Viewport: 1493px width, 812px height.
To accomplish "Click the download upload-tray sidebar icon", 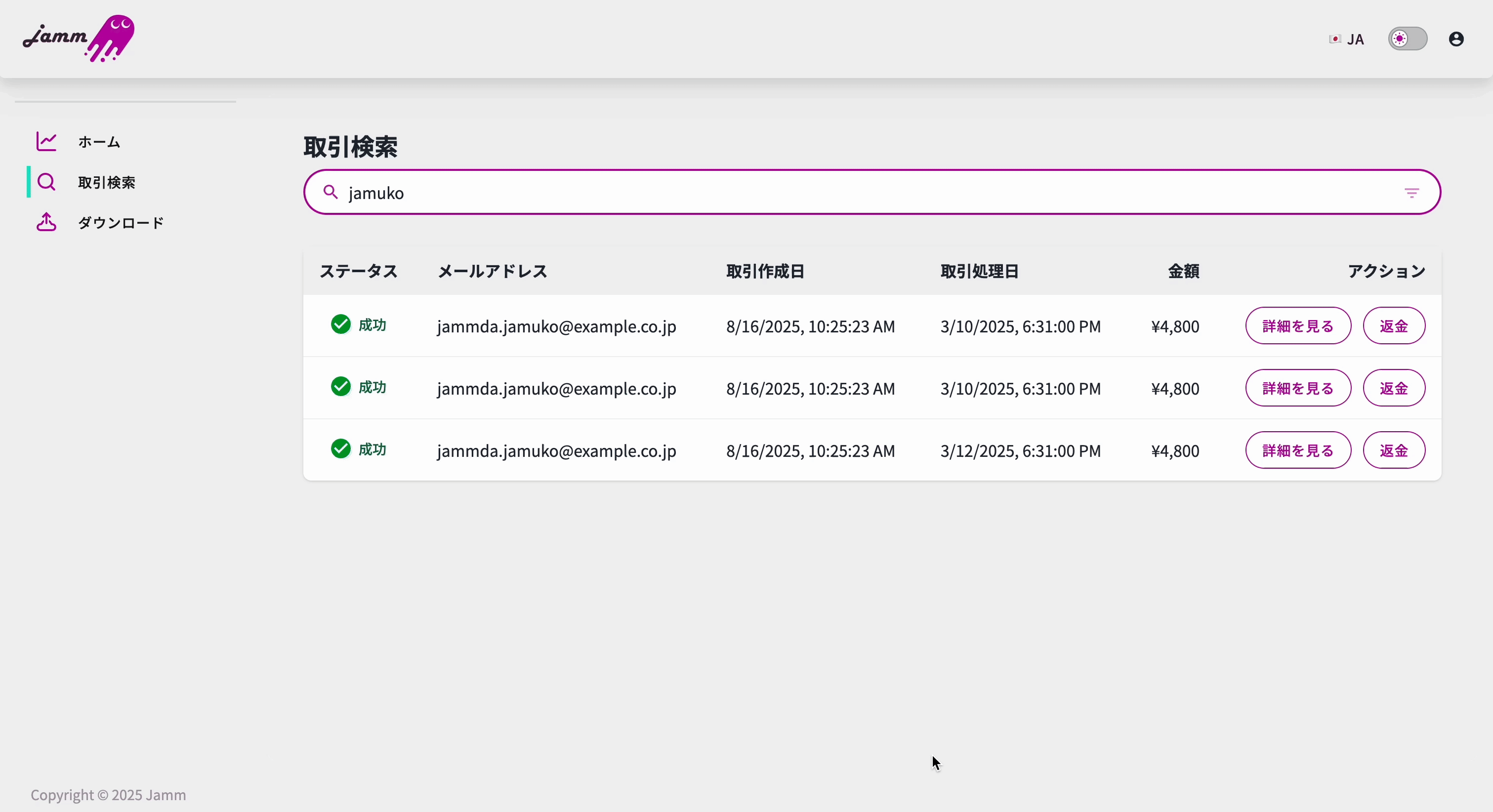I will pyautogui.click(x=46, y=222).
